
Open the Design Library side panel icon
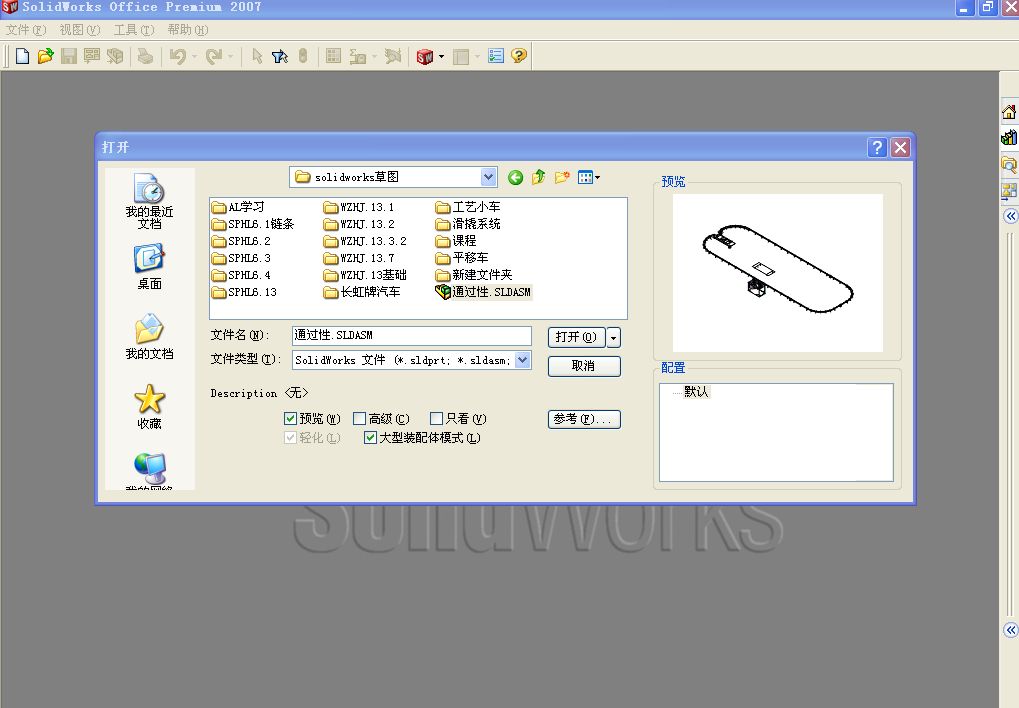coord(1009,138)
